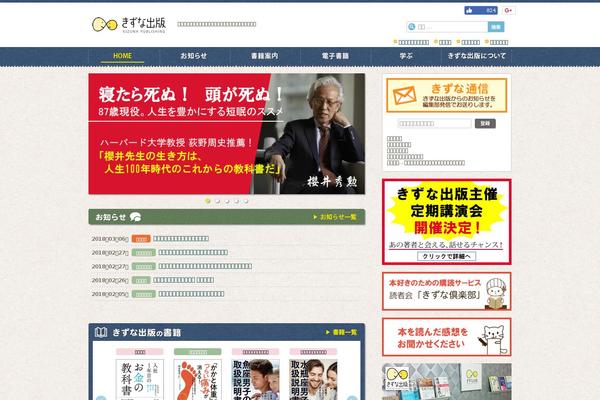Click the magnifier icon in search box

(x=412, y=27)
